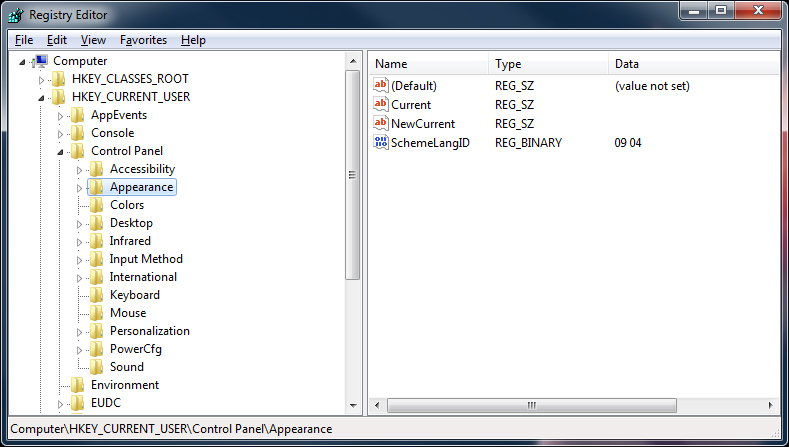
Task: Open the View menu
Action: 93,40
